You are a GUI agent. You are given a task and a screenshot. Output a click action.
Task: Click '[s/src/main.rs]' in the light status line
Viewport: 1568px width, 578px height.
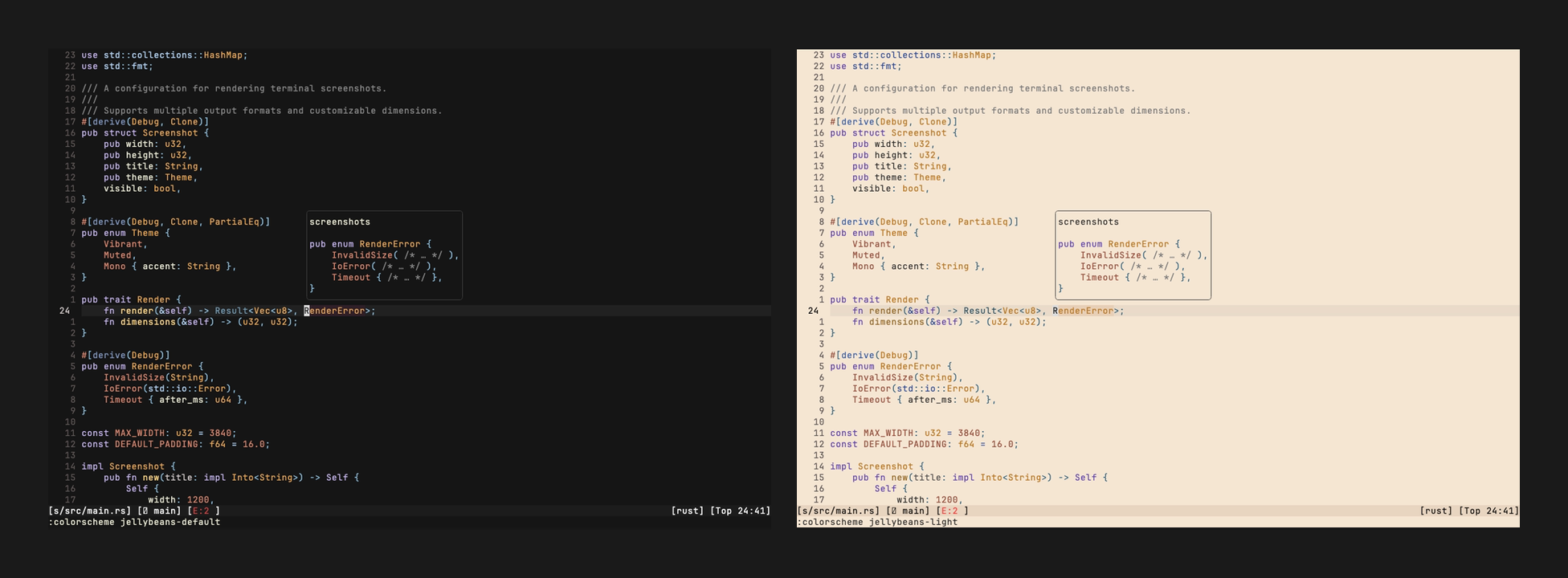pyautogui.click(x=839, y=511)
